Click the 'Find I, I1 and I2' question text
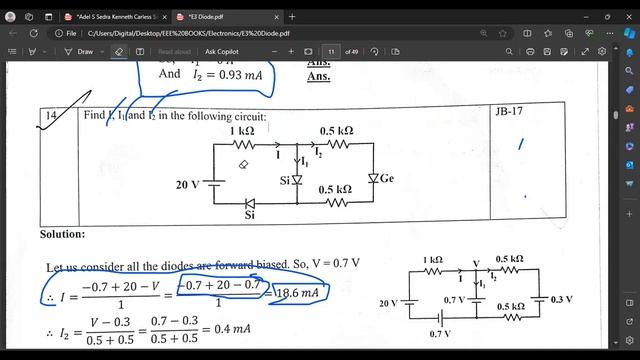Screen dimensions: 640x360 coord(175,116)
